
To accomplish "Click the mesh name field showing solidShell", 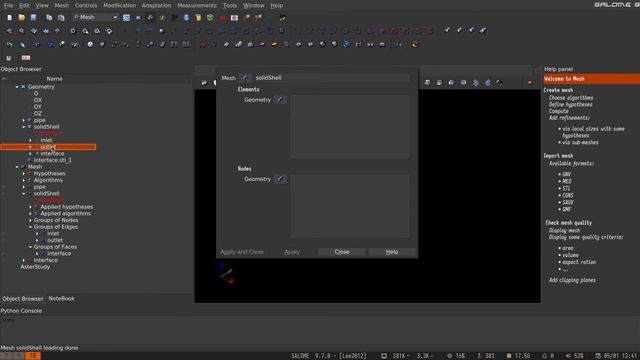I will (331, 78).
